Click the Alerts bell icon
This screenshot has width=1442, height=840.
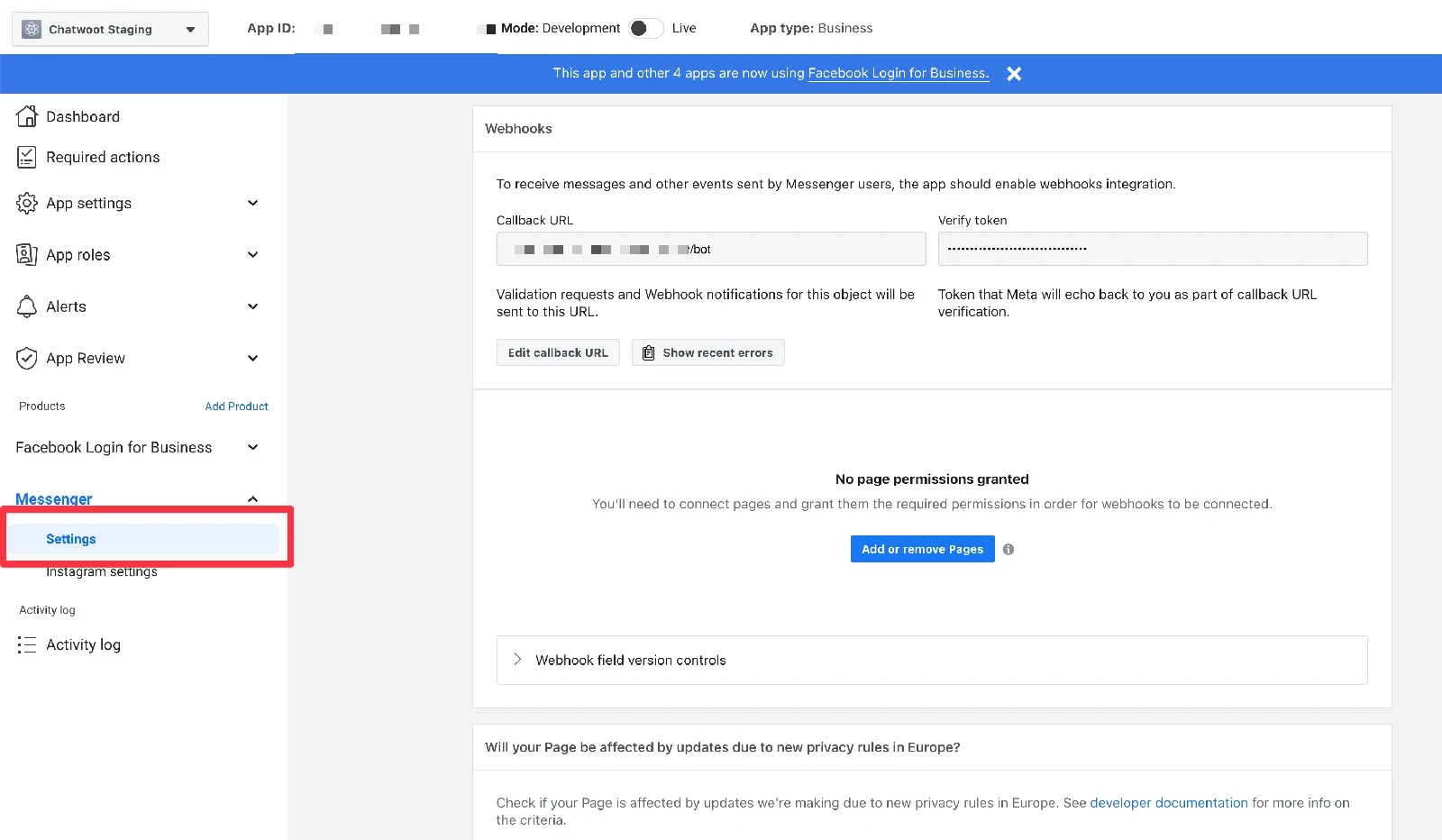(x=27, y=306)
